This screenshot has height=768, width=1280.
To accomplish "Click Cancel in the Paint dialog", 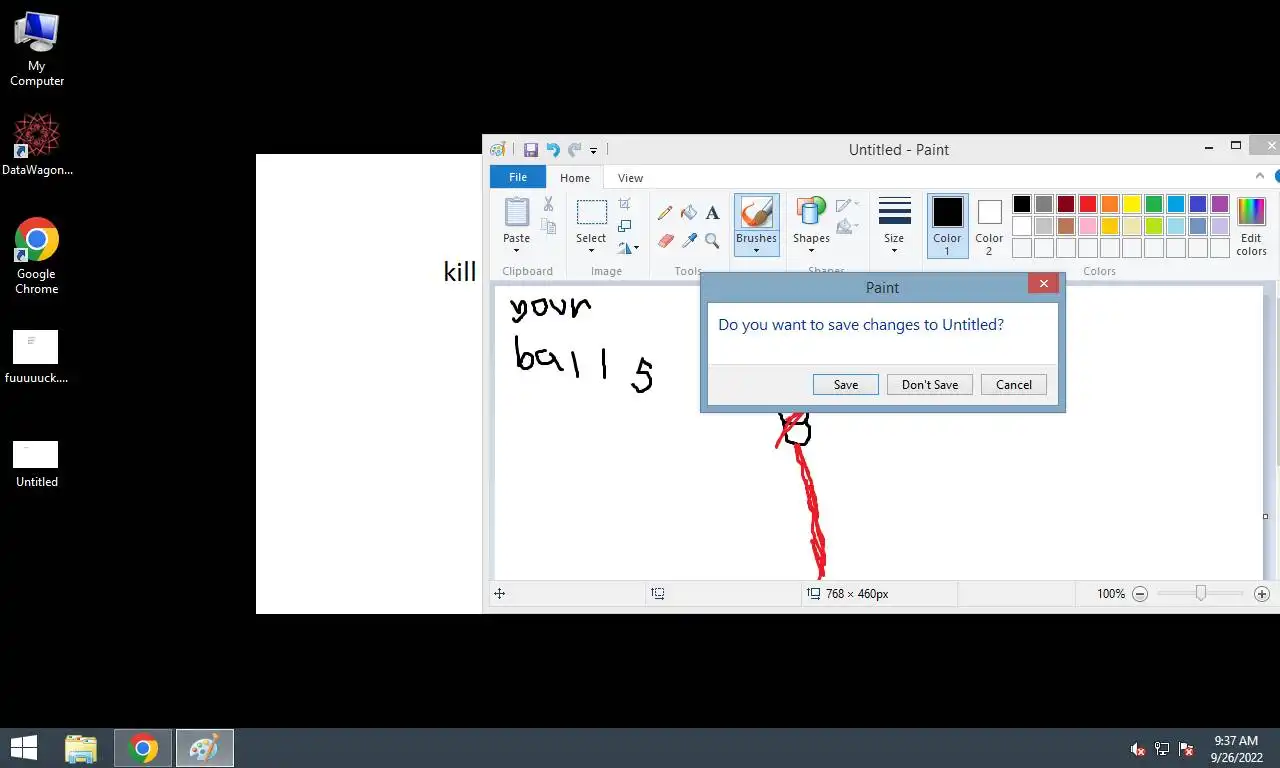I will [1014, 384].
